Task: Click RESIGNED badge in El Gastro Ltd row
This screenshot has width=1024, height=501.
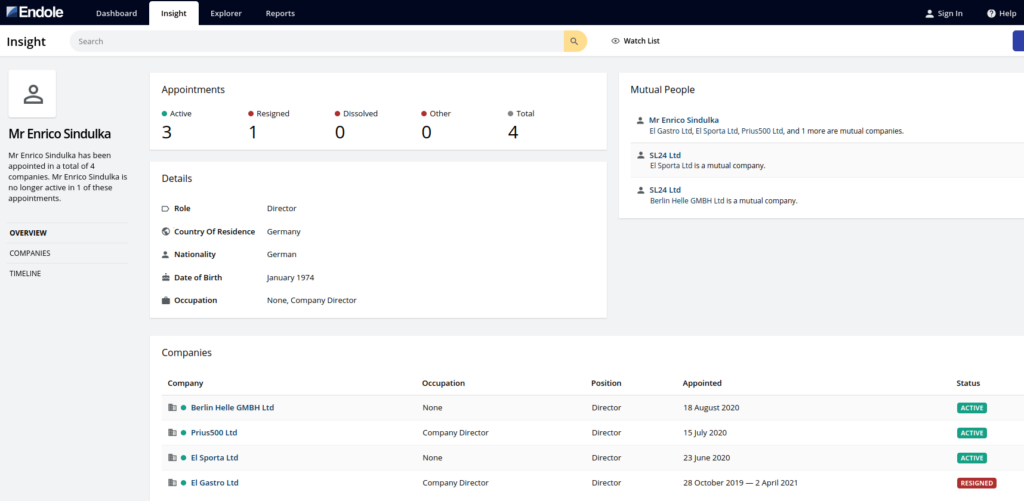Action: [976, 483]
